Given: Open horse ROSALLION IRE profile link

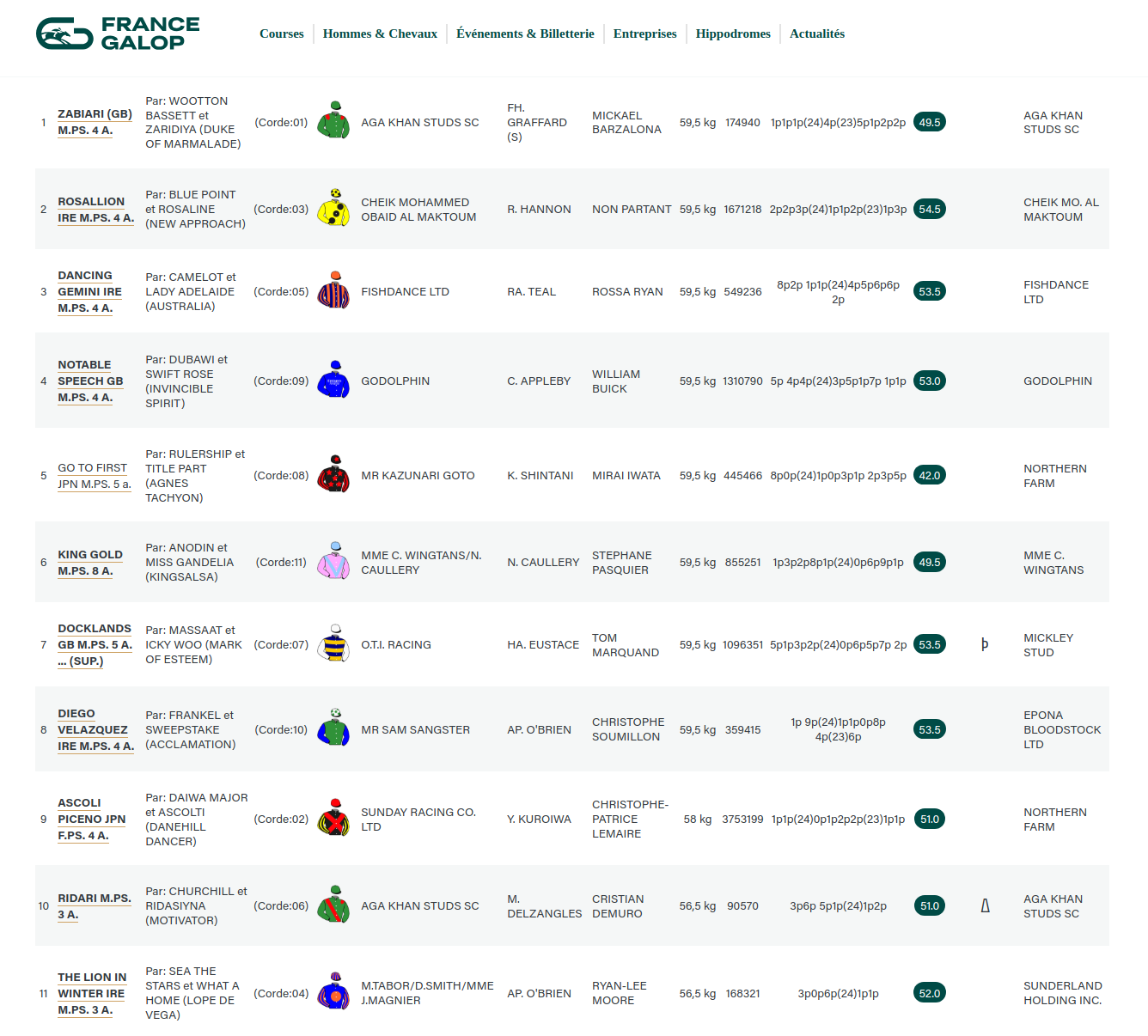Looking at the screenshot, I should point(96,210).
